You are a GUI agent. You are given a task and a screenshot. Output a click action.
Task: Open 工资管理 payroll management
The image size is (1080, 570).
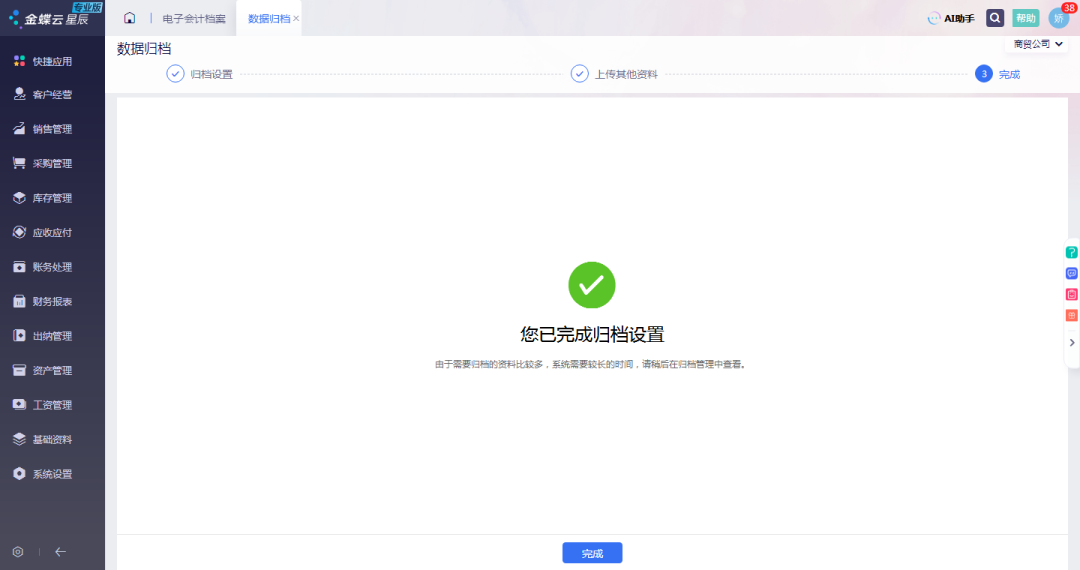pos(43,404)
